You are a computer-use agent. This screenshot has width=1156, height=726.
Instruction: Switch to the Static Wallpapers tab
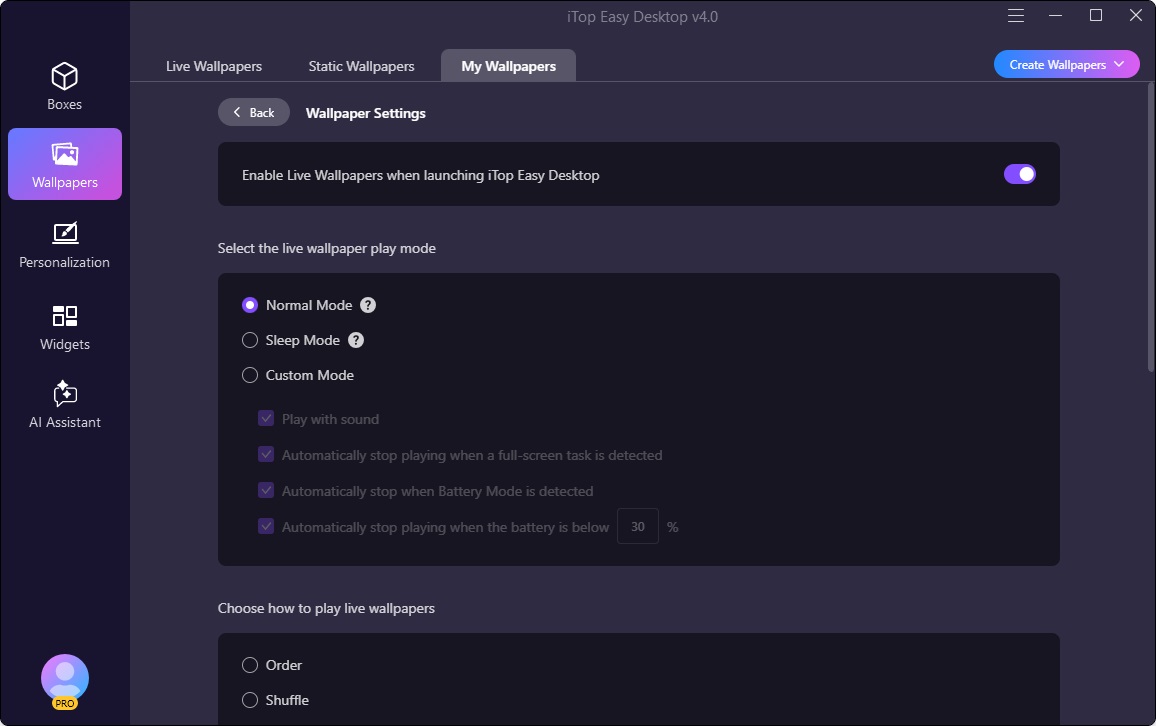pyautogui.click(x=361, y=66)
